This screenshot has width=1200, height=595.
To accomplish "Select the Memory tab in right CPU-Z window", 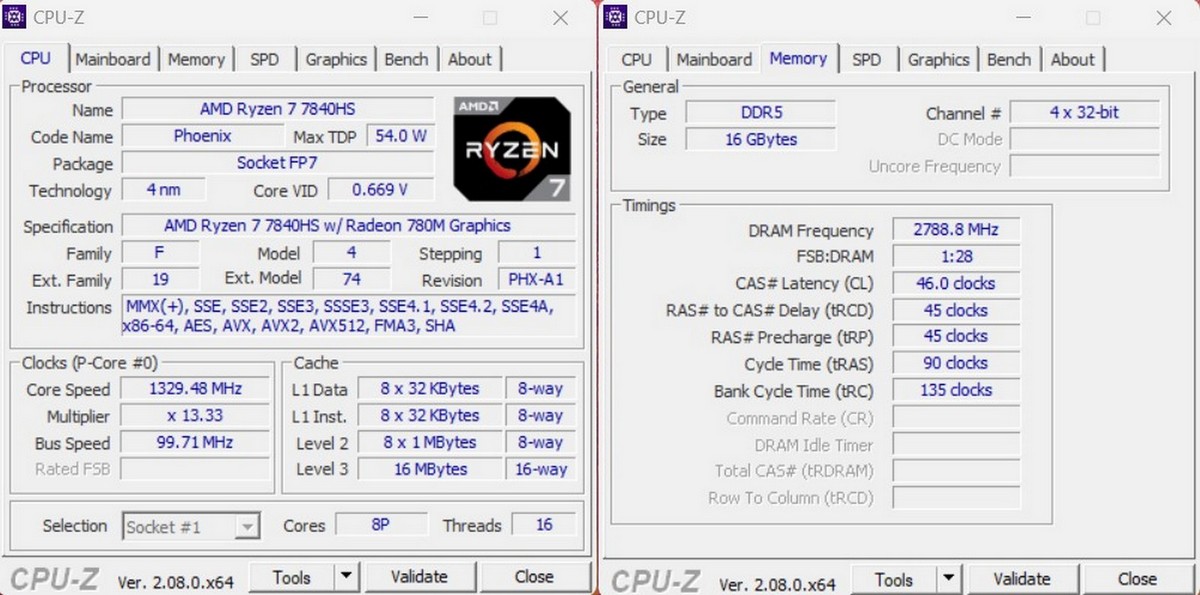I will [798, 58].
